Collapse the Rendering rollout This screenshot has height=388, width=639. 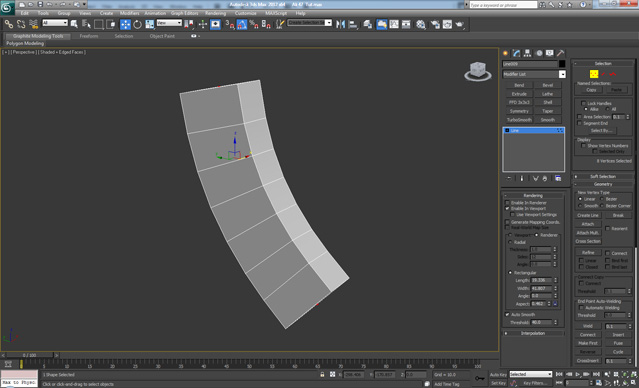pyautogui.click(x=533, y=196)
